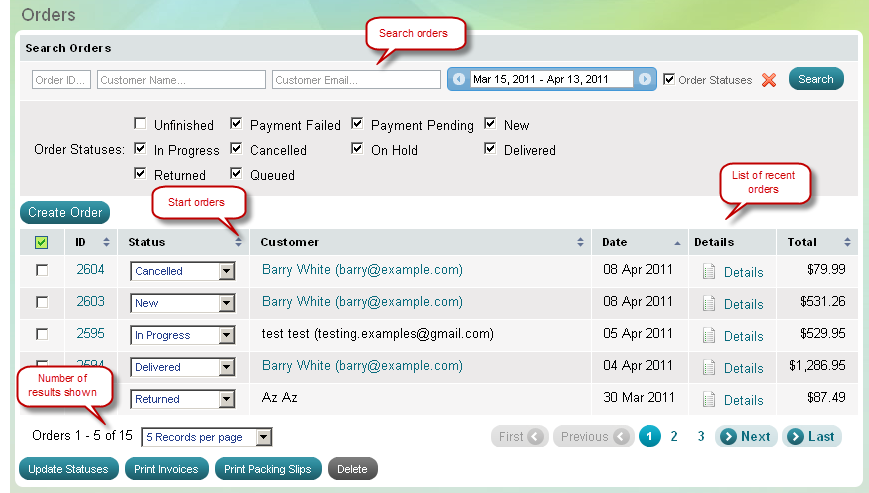Click the red X clear search icon

click(769, 80)
